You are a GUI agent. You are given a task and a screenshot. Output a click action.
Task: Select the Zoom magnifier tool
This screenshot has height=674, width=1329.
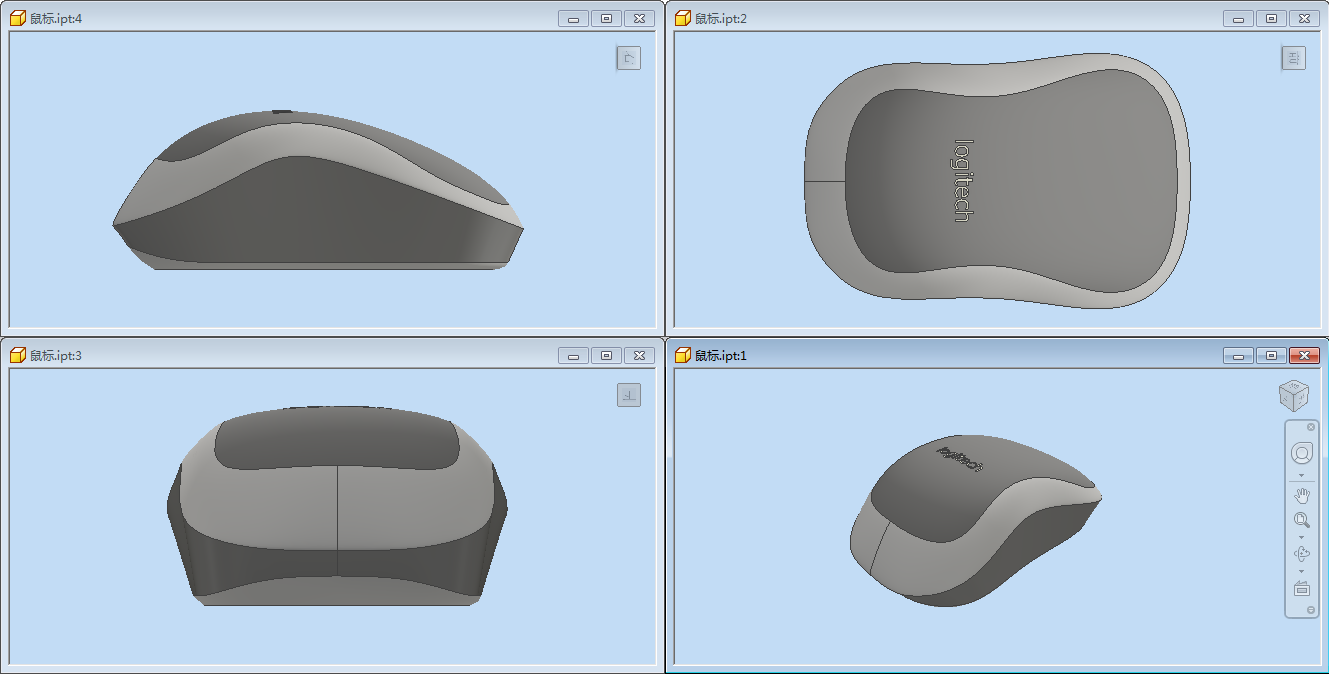tap(1301, 520)
